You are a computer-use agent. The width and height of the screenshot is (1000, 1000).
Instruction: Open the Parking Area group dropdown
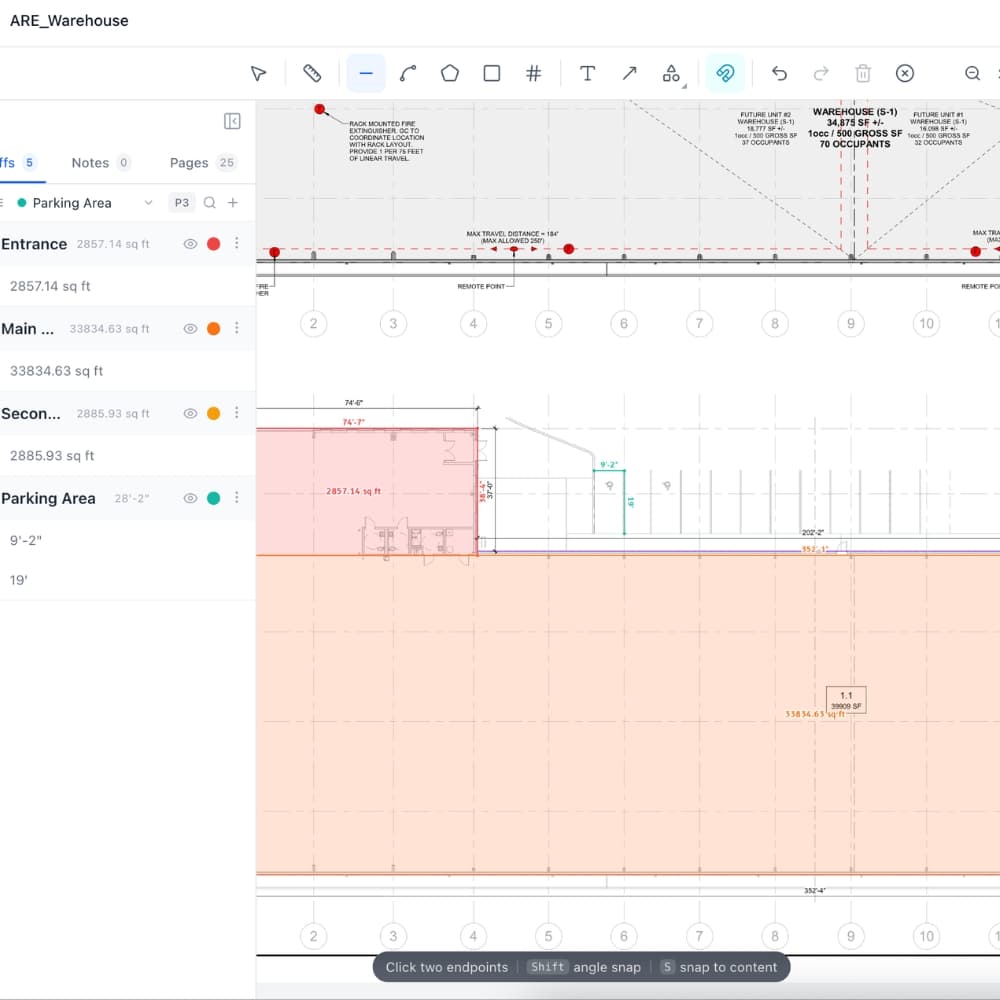click(148, 203)
